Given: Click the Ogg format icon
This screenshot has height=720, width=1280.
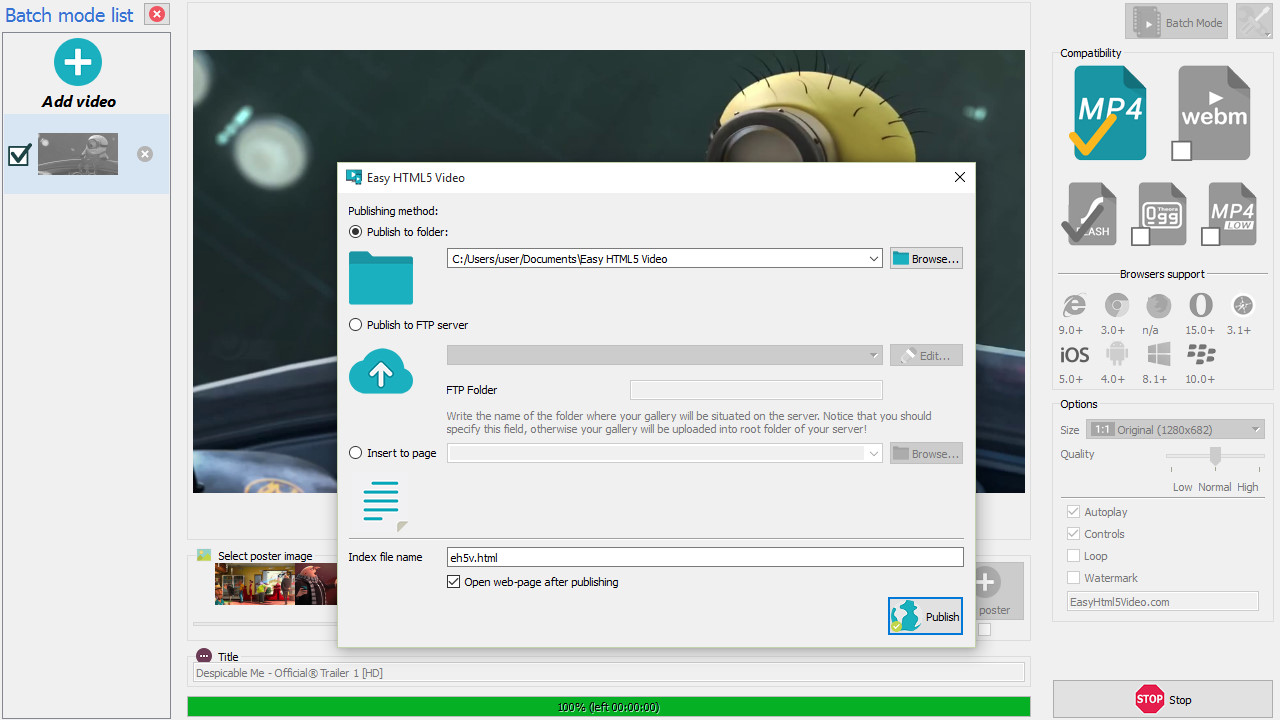Looking at the screenshot, I should pos(1161,213).
